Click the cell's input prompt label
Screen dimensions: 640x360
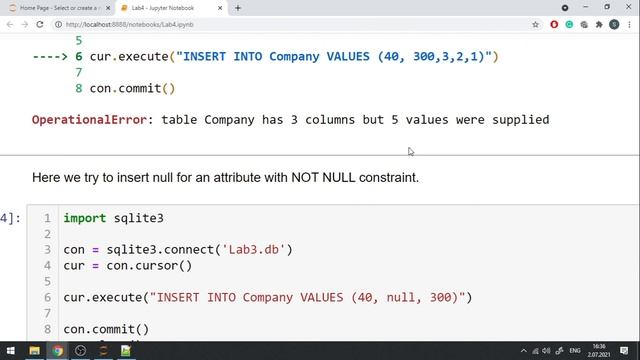(x=10, y=218)
